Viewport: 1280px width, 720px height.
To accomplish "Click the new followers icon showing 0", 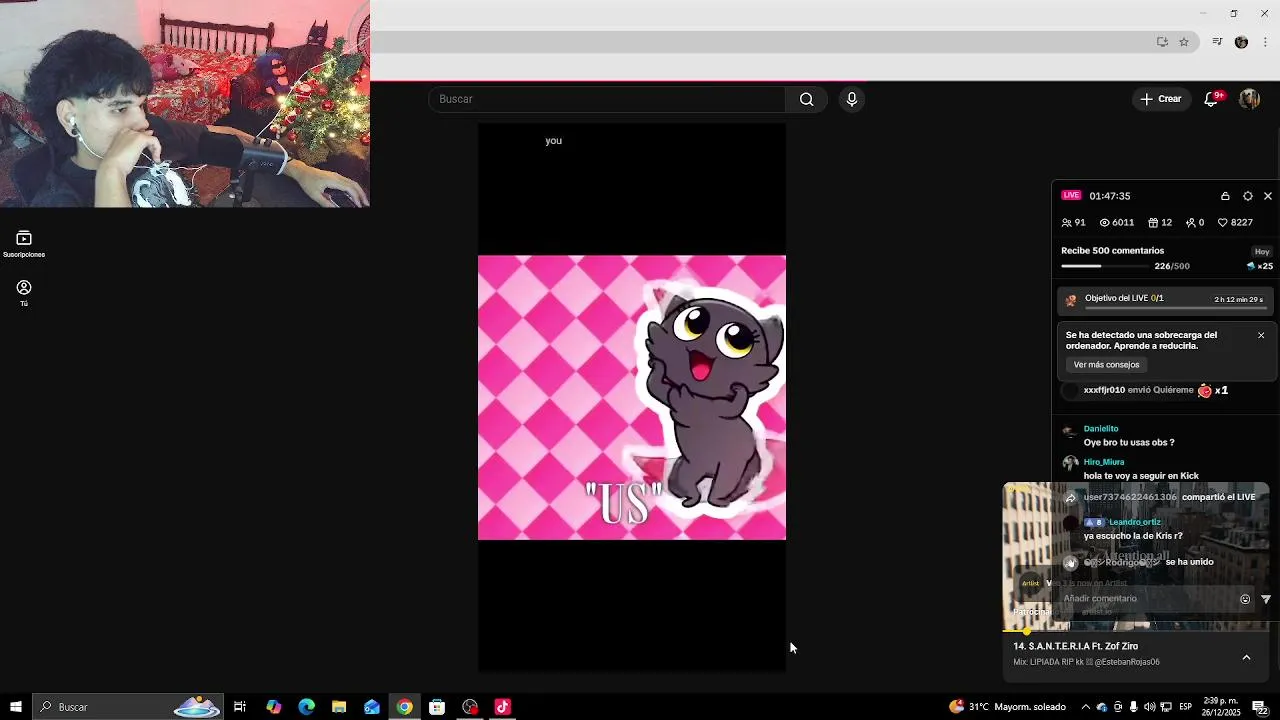I will pyautogui.click(x=1191, y=223).
